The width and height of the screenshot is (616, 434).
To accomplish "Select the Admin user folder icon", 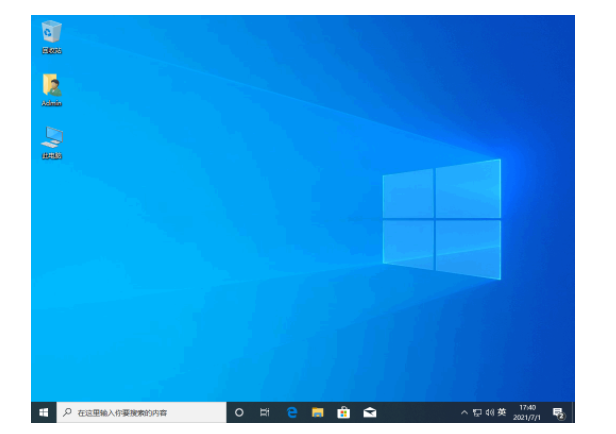I will pyautogui.click(x=51, y=86).
